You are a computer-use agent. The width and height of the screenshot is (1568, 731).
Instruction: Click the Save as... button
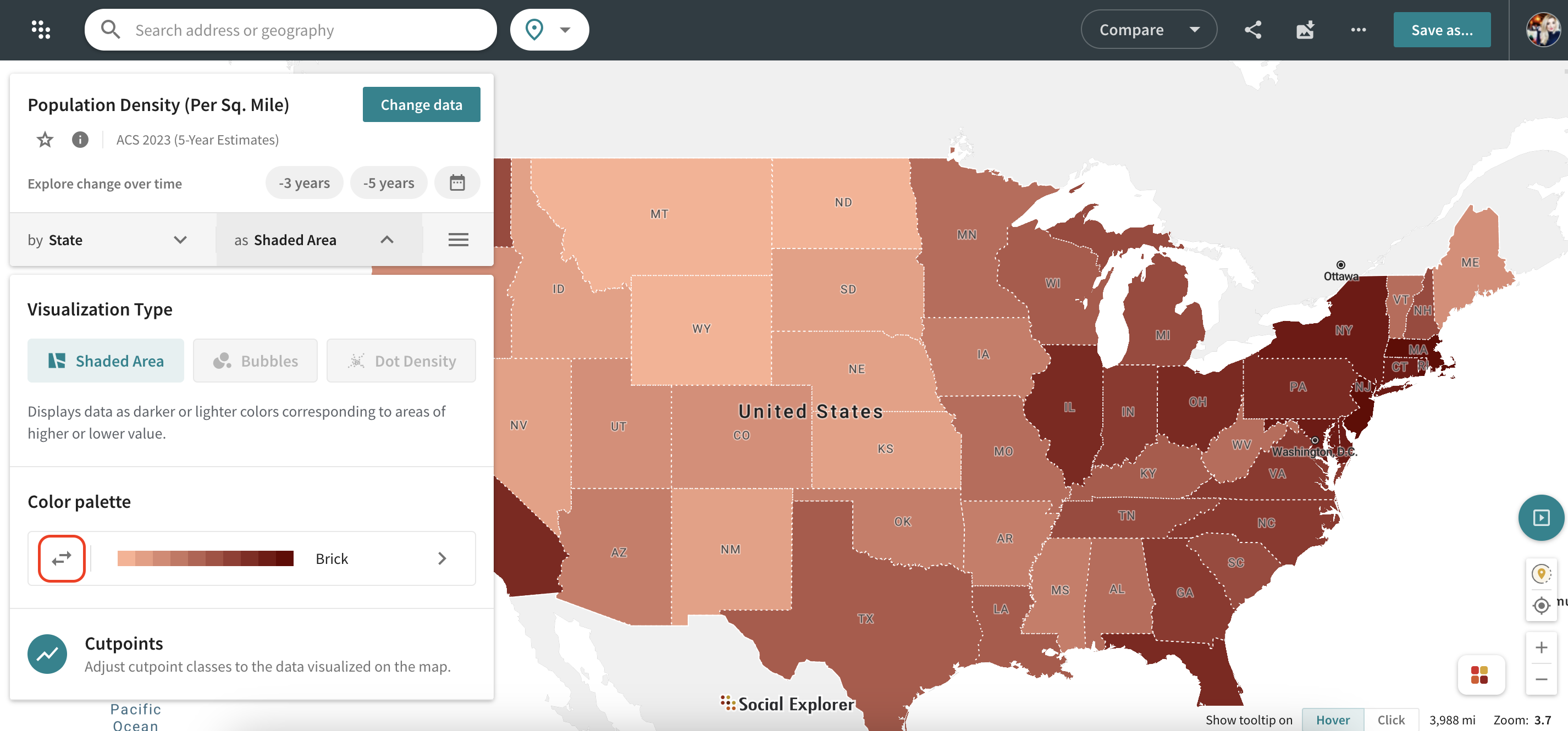(1442, 29)
